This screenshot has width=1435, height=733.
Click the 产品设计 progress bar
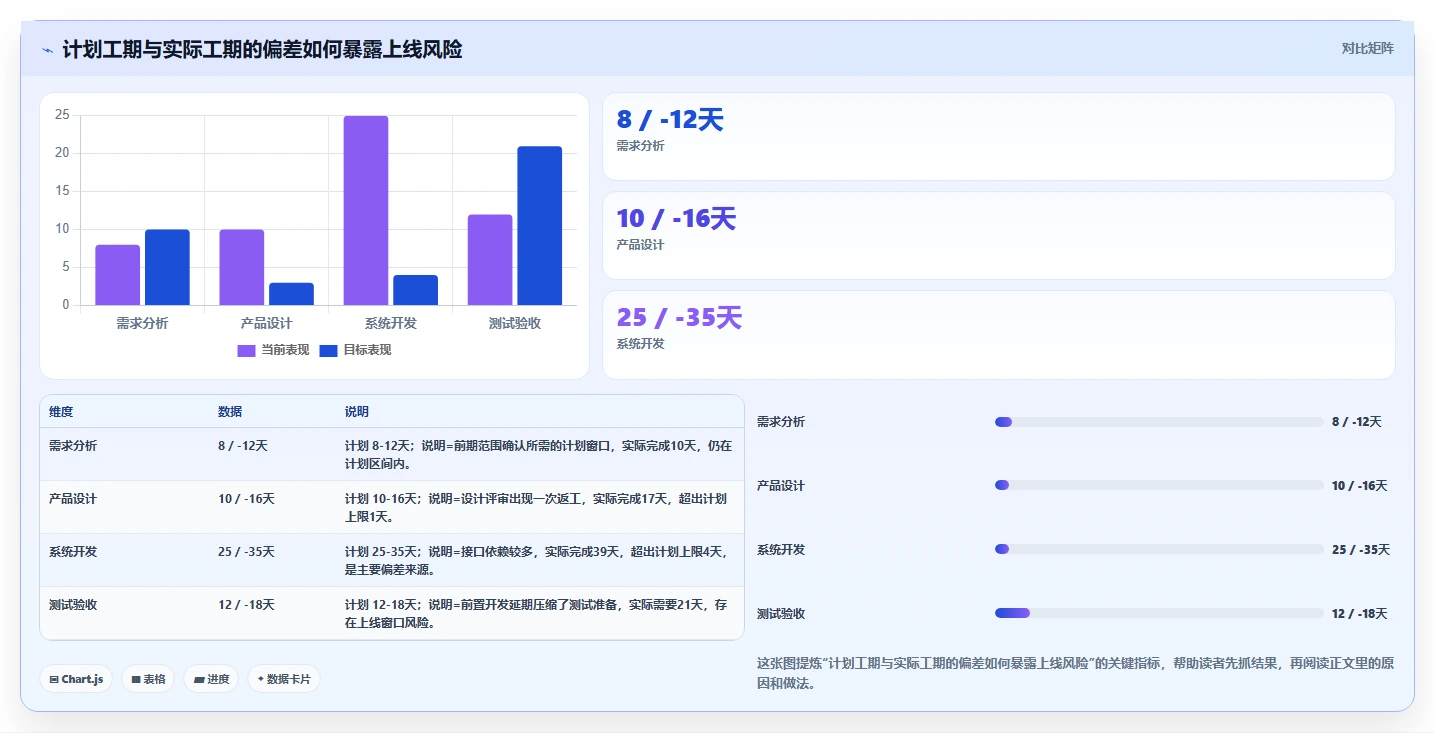pos(1159,485)
